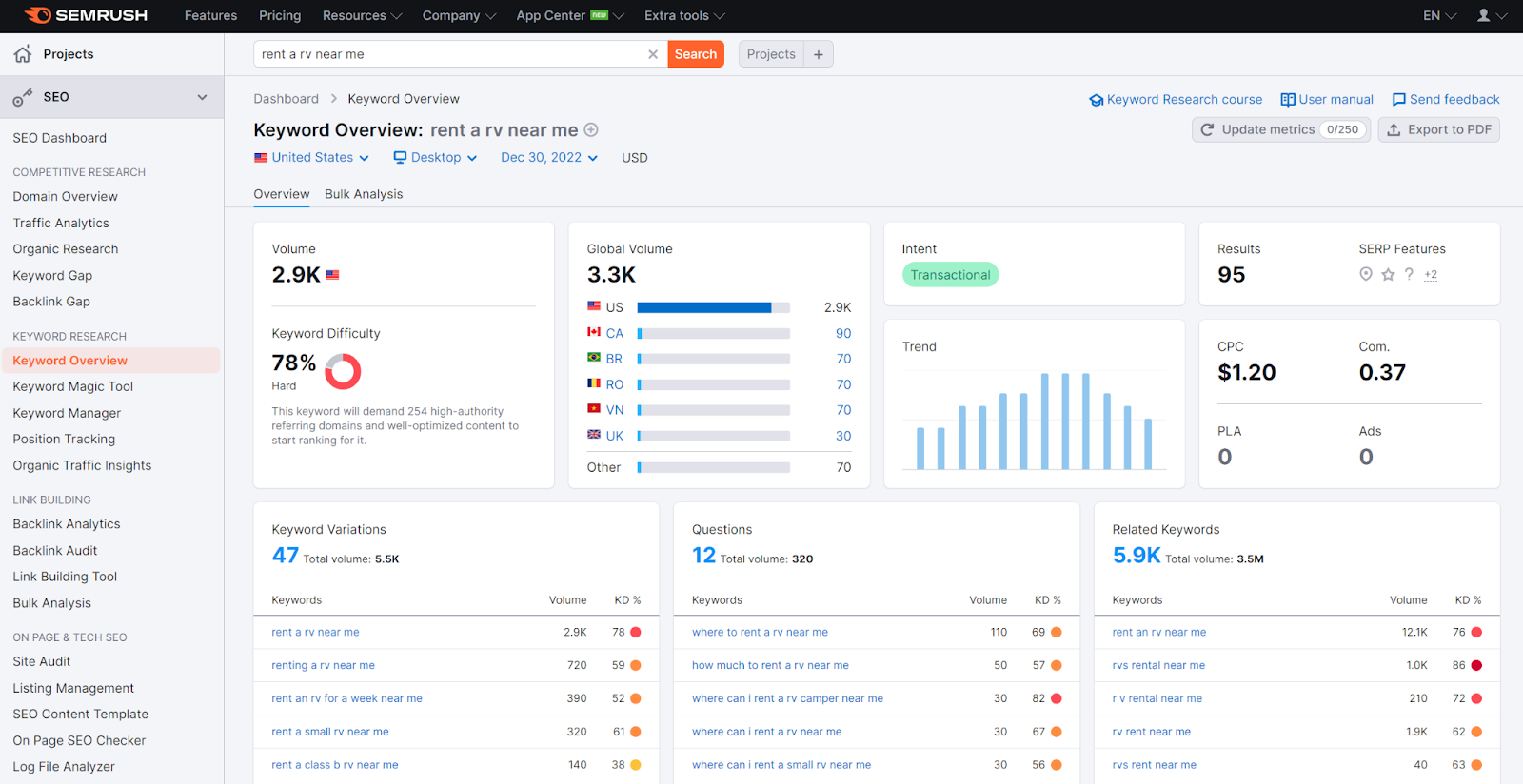Image resolution: width=1523 pixels, height=784 pixels.
Task: Click the Update metrics refresh icon
Action: point(1207,129)
